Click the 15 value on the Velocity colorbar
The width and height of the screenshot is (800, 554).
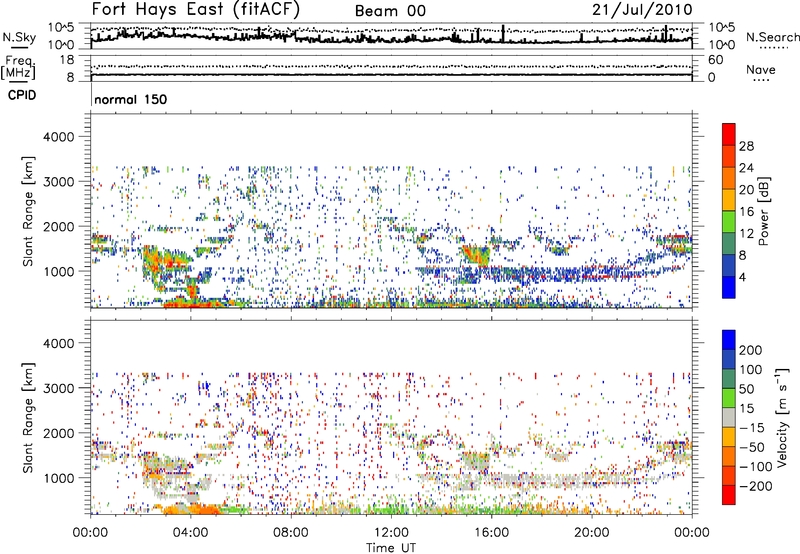click(x=746, y=409)
